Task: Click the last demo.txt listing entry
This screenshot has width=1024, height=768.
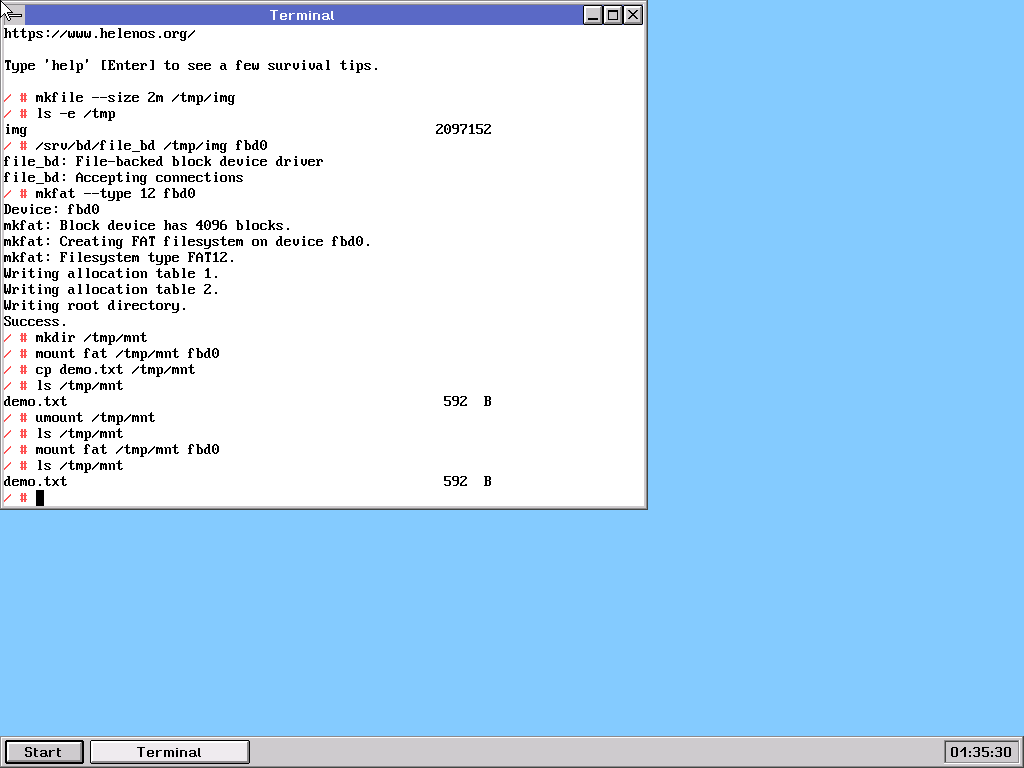Action: [35, 482]
